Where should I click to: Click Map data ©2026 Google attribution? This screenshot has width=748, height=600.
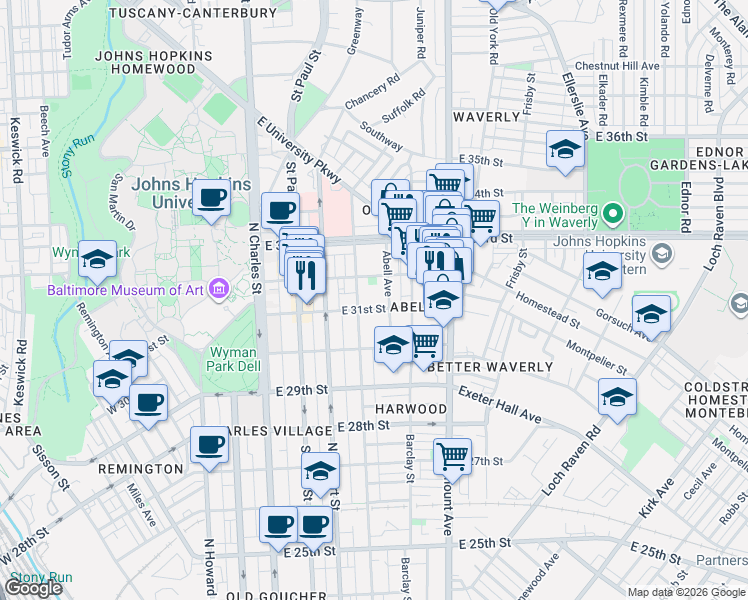686,592
